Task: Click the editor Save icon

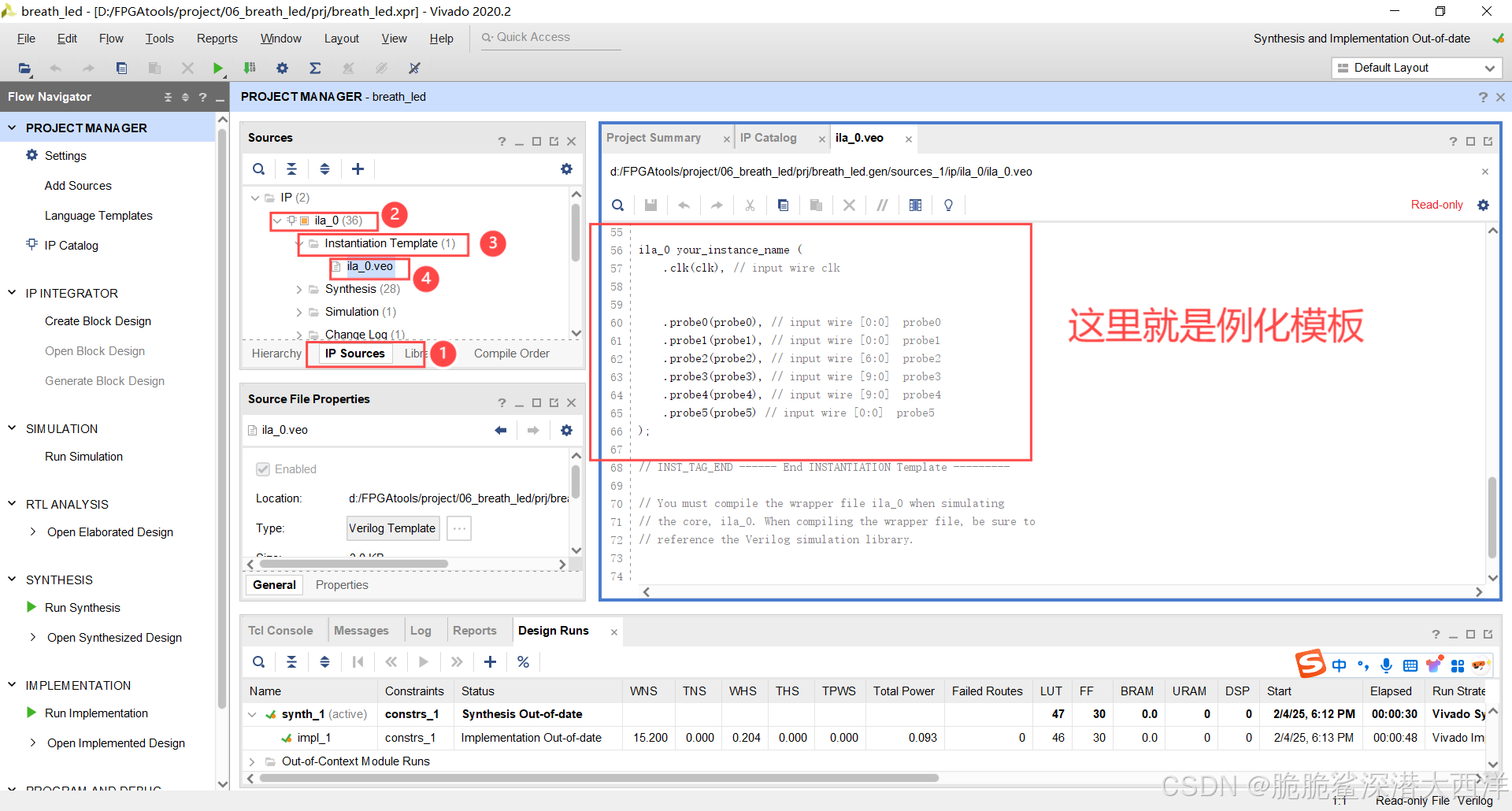Action: tap(650, 206)
